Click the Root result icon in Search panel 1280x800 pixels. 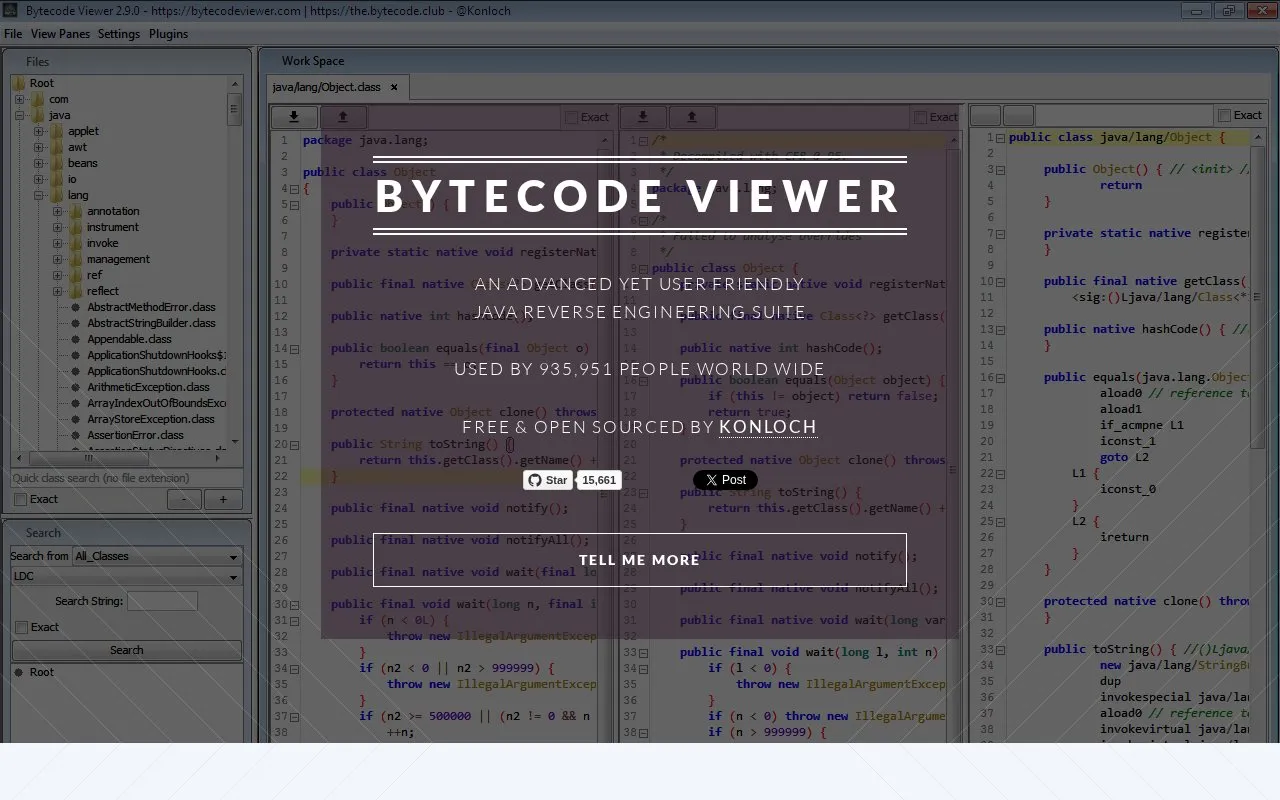[18, 672]
